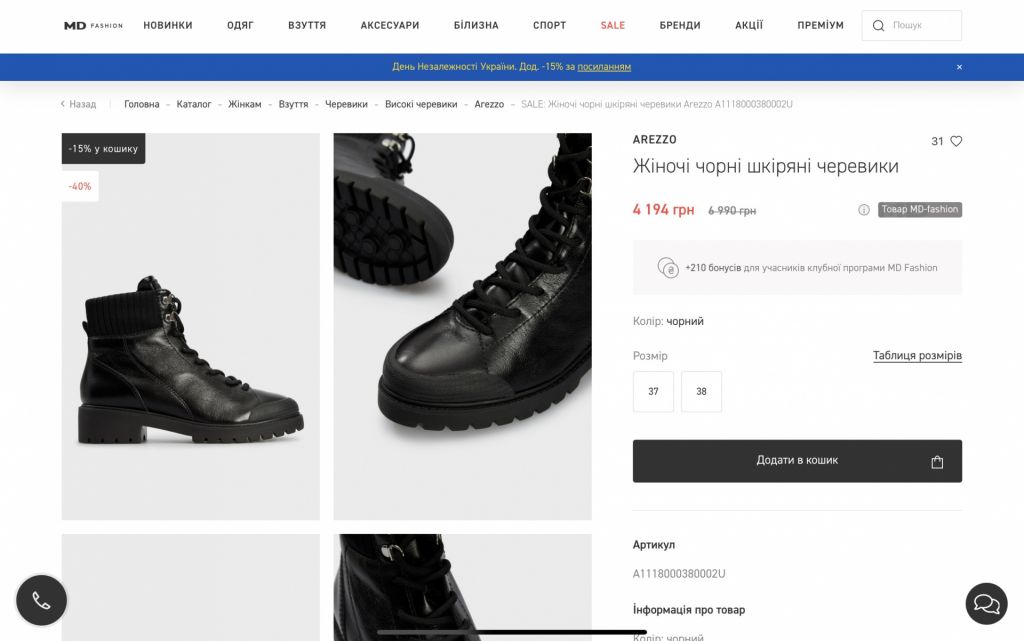Go to Взуття breadcrumb
1024x641 pixels.
click(293, 104)
